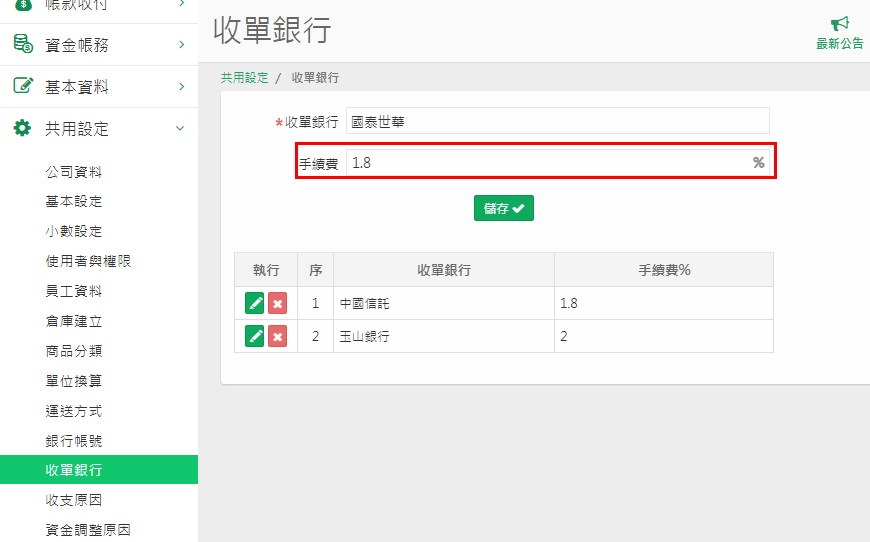This screenshot has width=870, height=542.
Task: Select the highlighted 收單銀行 sidebar item
Action: pyautogui.click(x=99, y=470)
